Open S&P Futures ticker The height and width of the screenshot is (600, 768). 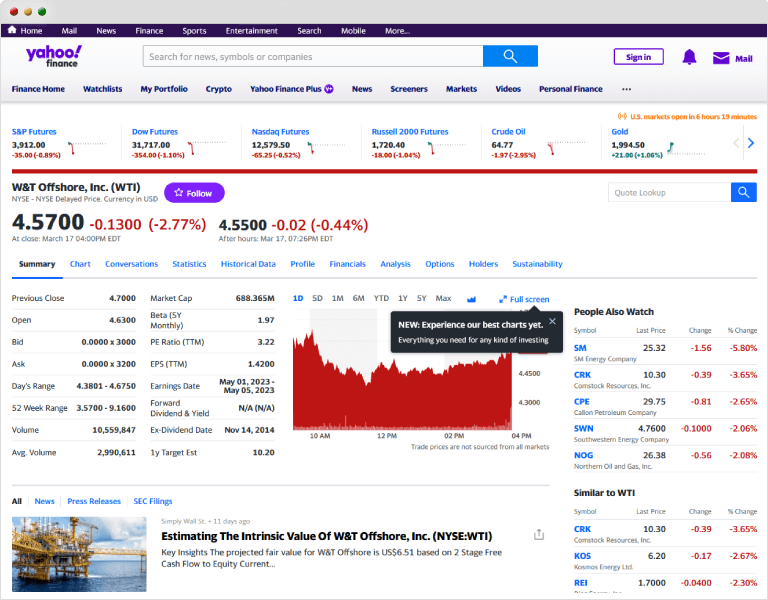(x=34, y=132)
